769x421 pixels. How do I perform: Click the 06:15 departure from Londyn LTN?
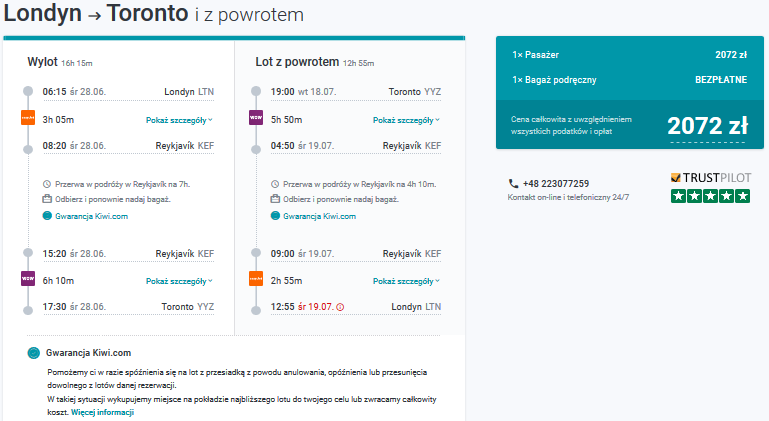click(128, 92)
